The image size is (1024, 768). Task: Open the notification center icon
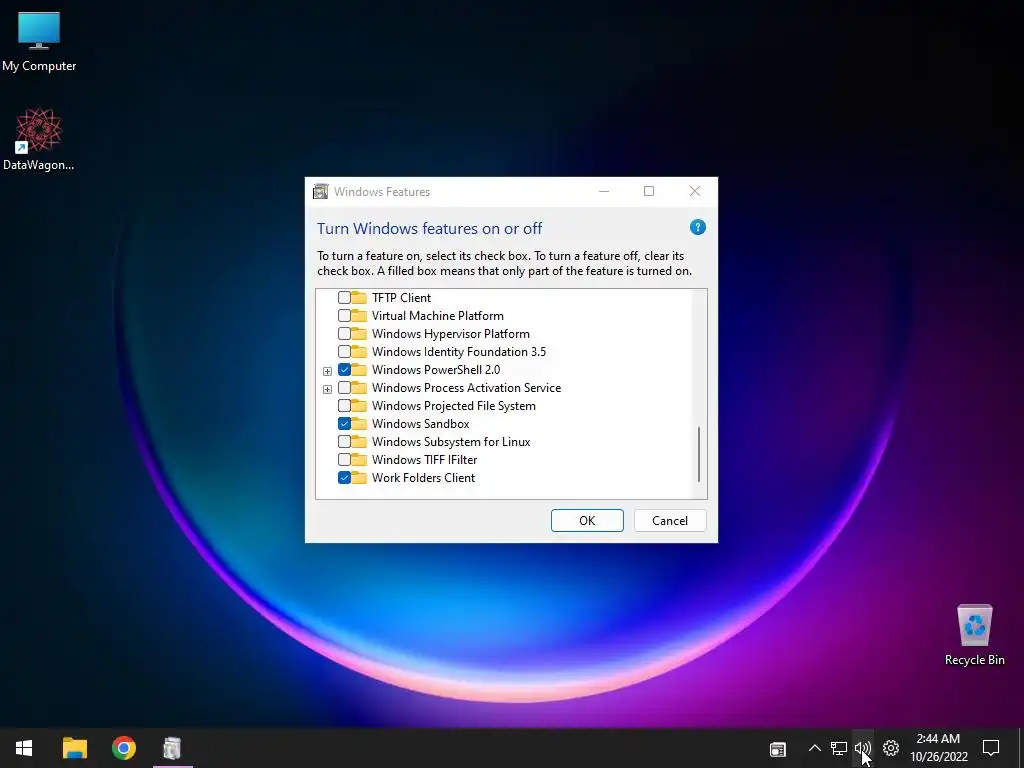click(x=991, y=748)
